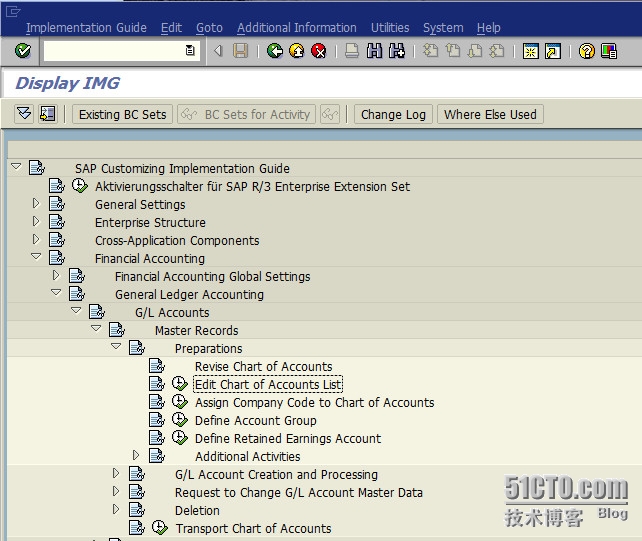Click the First Page icon
This screenshot has height=541, width=642.
(430, 51)
